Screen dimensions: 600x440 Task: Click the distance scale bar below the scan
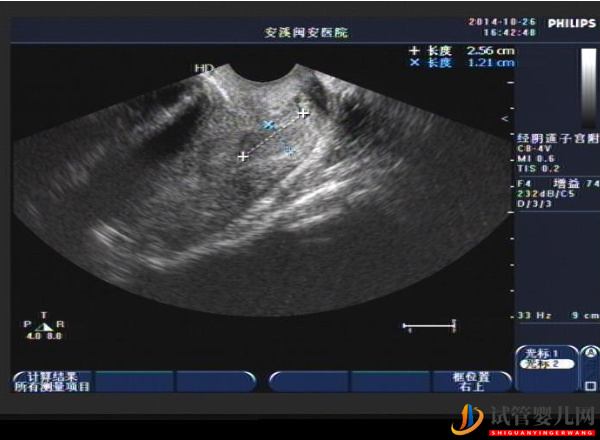click(429, 325)
